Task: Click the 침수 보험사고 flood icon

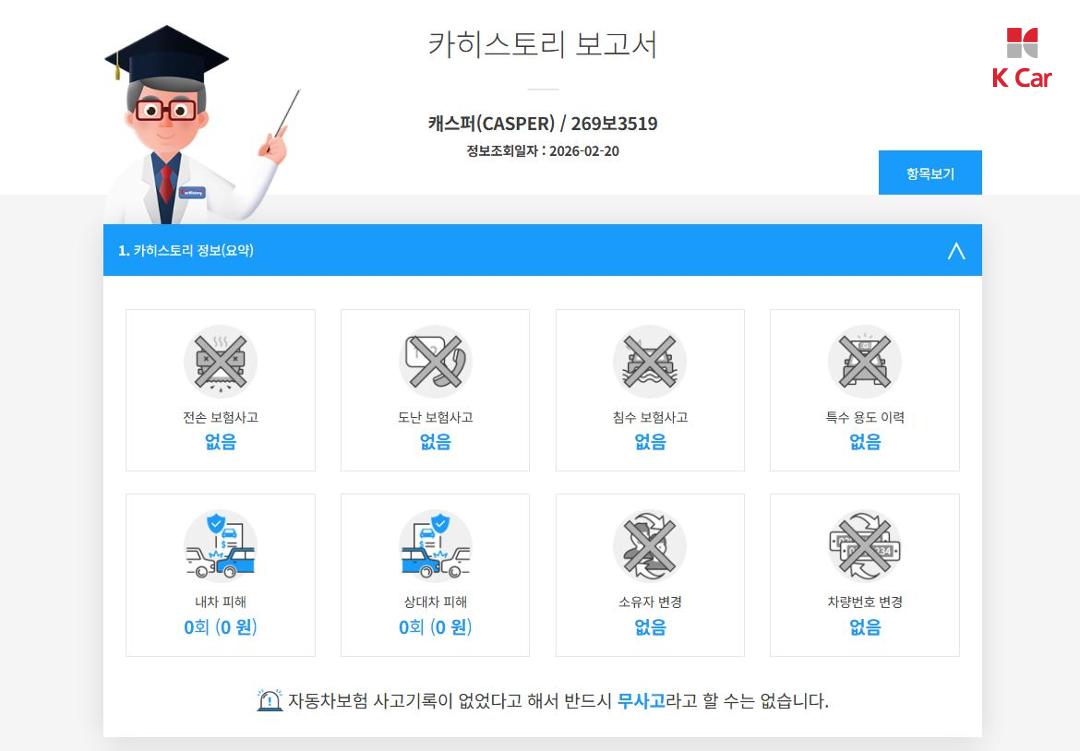Action: click(650, 361)
